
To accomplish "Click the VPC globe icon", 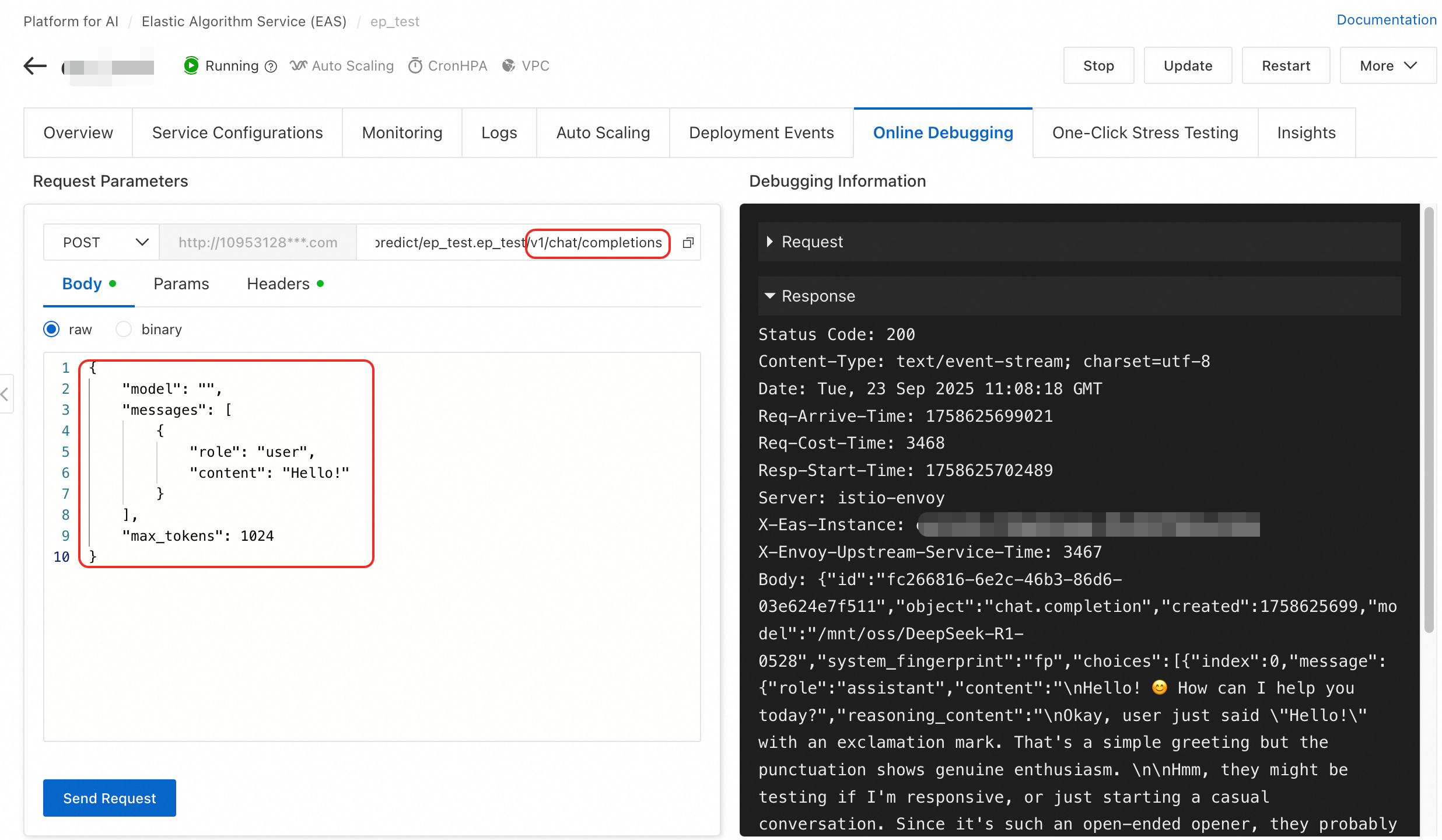I will coord(509,65).
